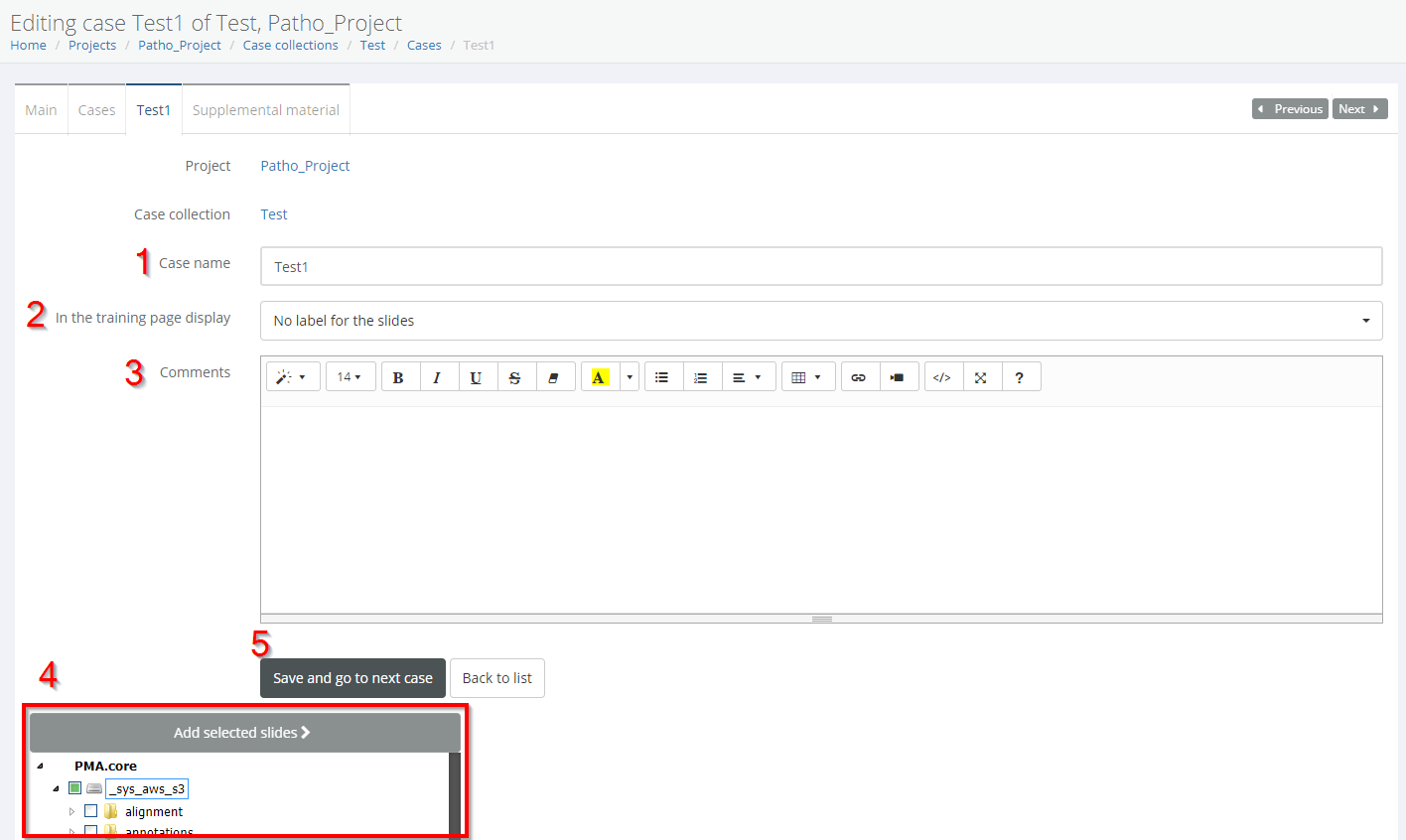Open the Cases tab
The image size is (1406, 840).
(96, 110)
